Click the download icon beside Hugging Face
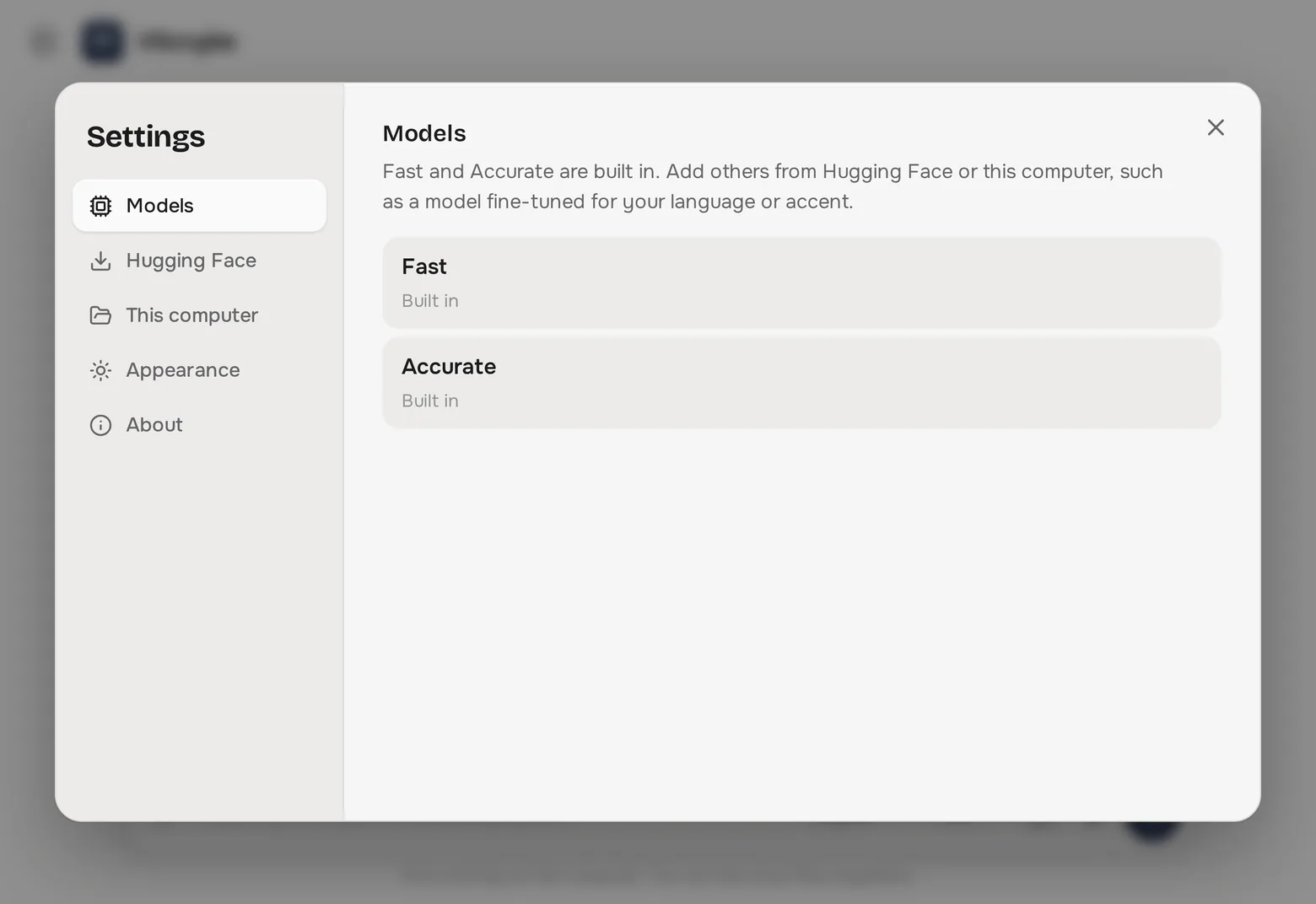Image resolution: width=1316 pixels, height=904 pixels. 100,261
